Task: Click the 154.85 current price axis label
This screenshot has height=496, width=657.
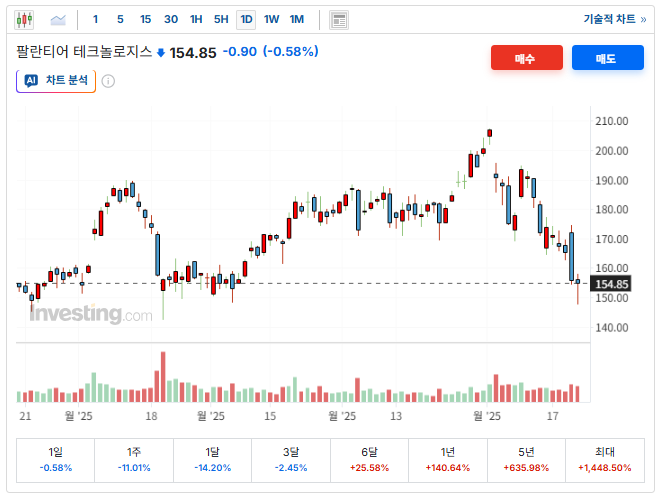Action: (611, 284)
